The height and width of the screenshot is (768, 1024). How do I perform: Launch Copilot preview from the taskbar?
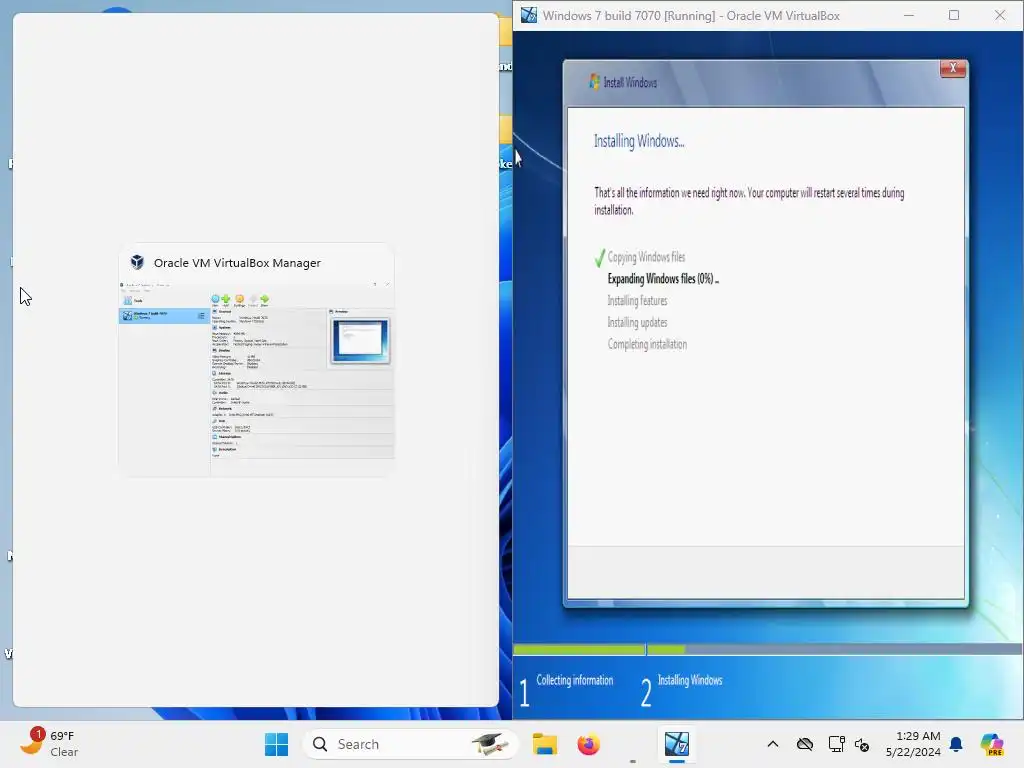click(x=992, y=744)
